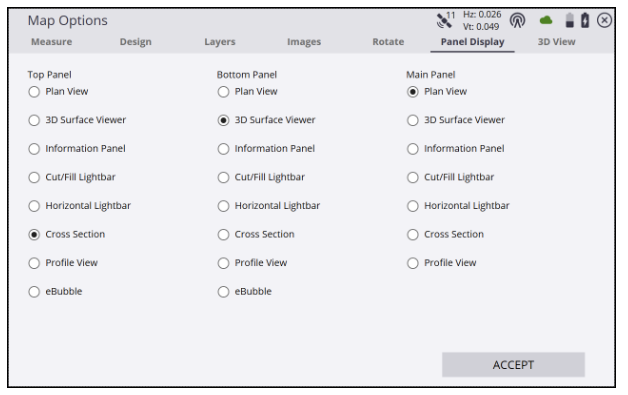Click the ACCEPT button
628x395 pixels.
(513, 365)
